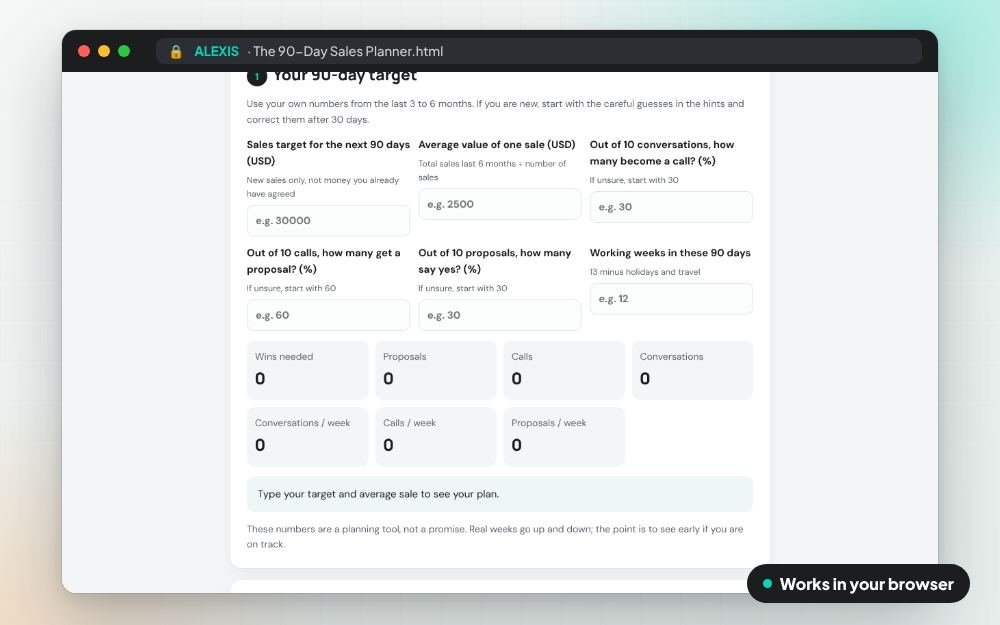
Task: Click the red close window dot
Action: coord(84,51)
